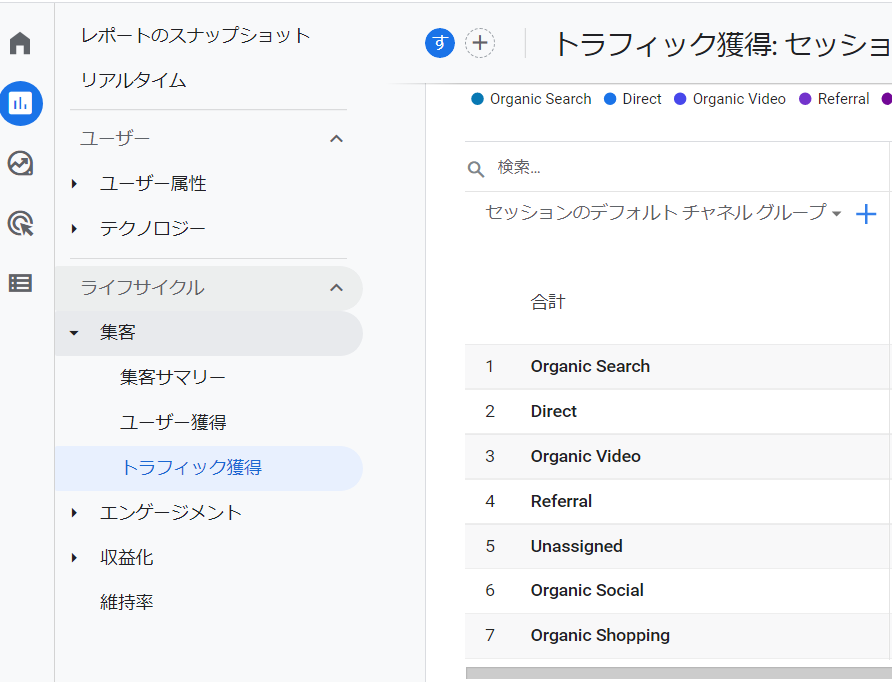
Task: Open セッションのデフォルト チャネル グループ dropdown
Action: tap(664, 212)
